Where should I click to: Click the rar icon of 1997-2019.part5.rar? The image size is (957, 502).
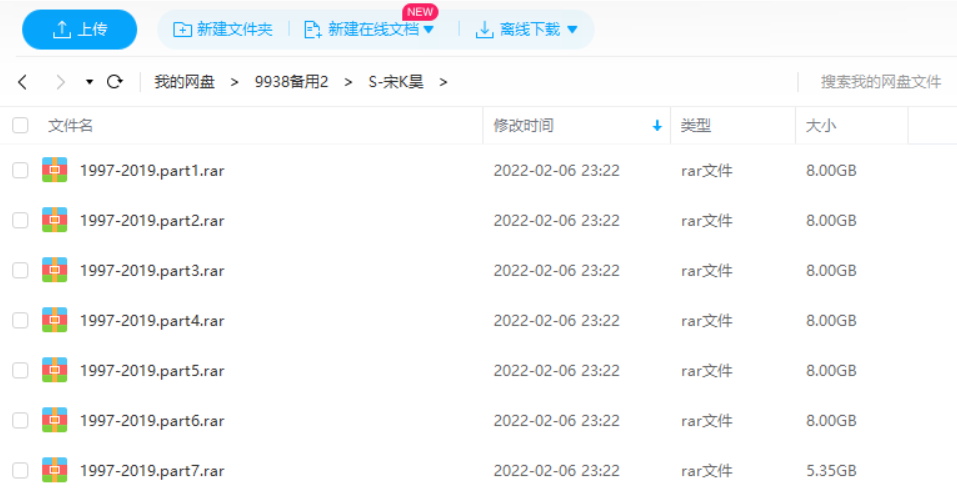click(54, 370)
